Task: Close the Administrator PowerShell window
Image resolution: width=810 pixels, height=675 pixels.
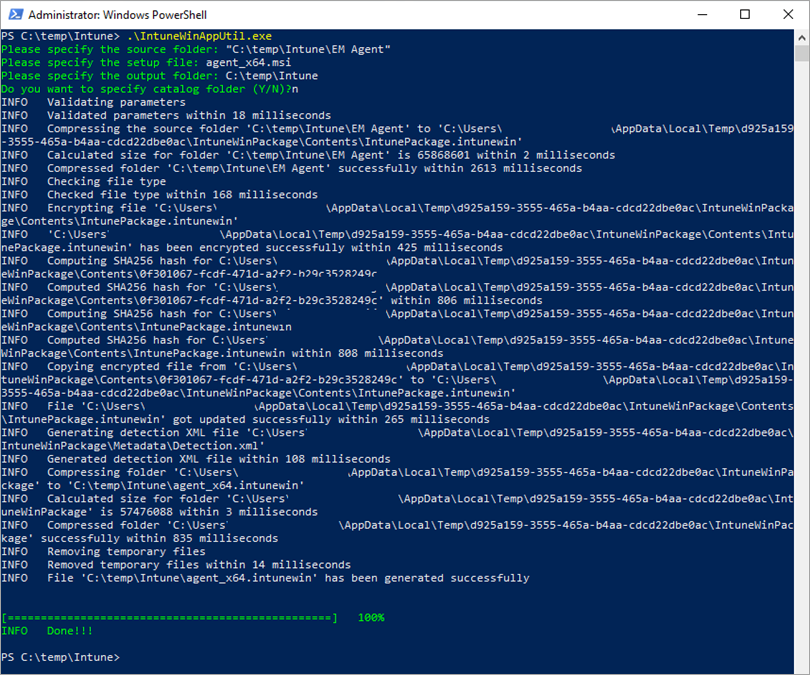Action: 788,16
